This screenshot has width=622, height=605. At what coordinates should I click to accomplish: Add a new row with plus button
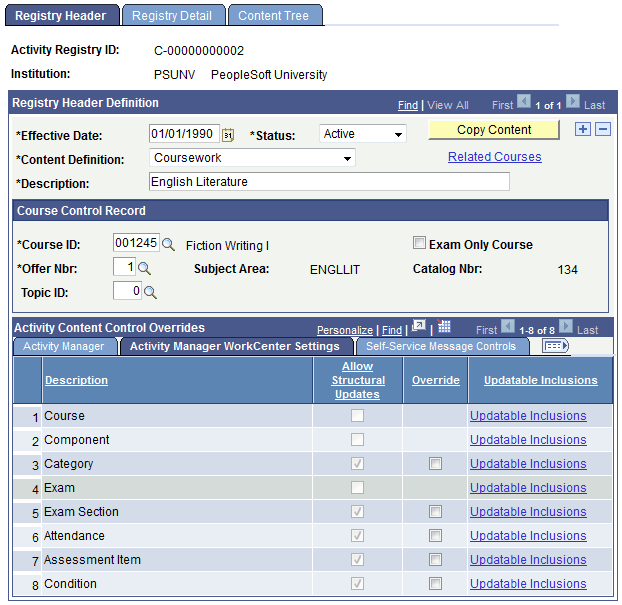tap(583, 129)
